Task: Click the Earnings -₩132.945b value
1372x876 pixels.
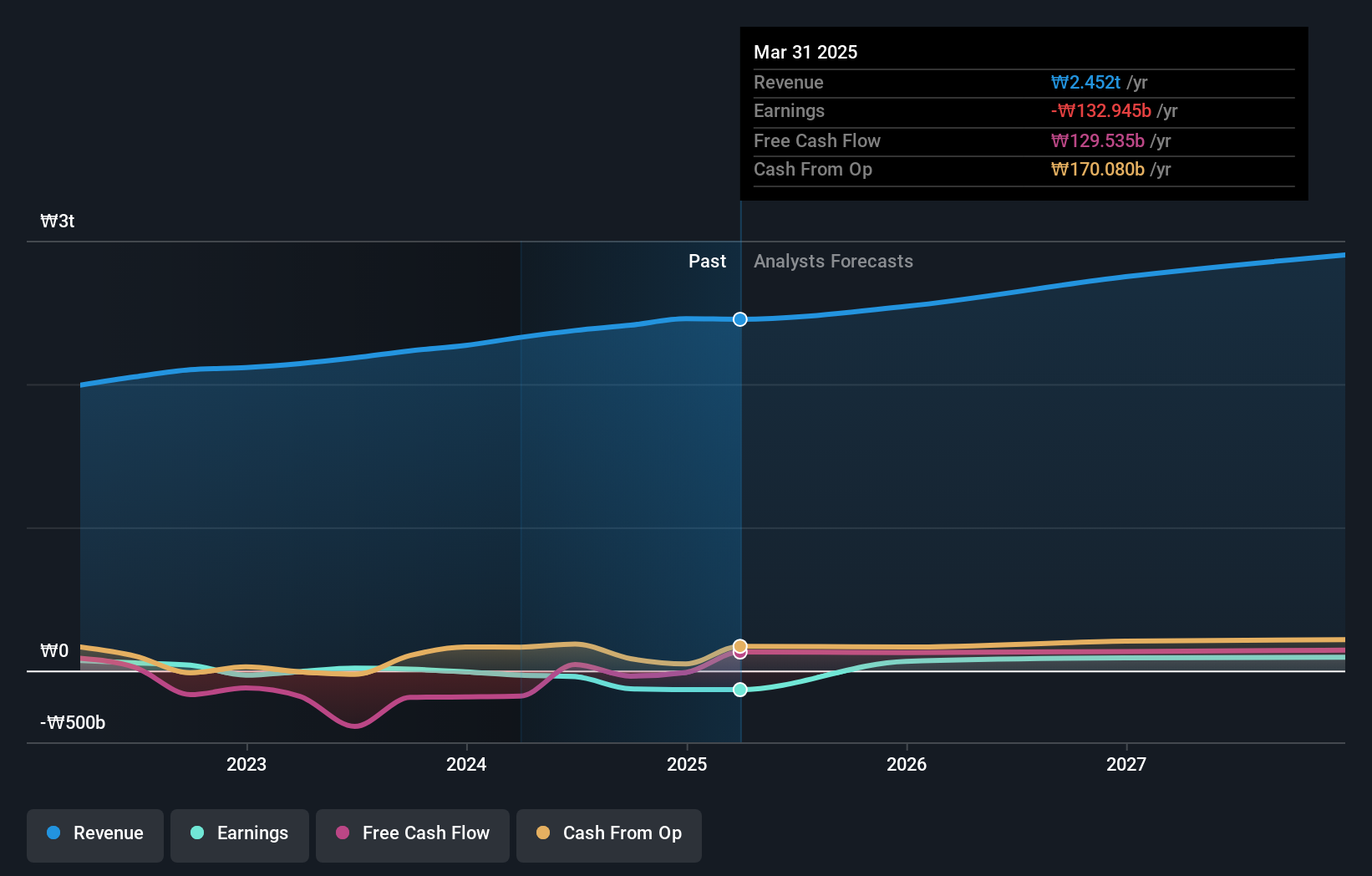Action: [x=1103, y=111]
